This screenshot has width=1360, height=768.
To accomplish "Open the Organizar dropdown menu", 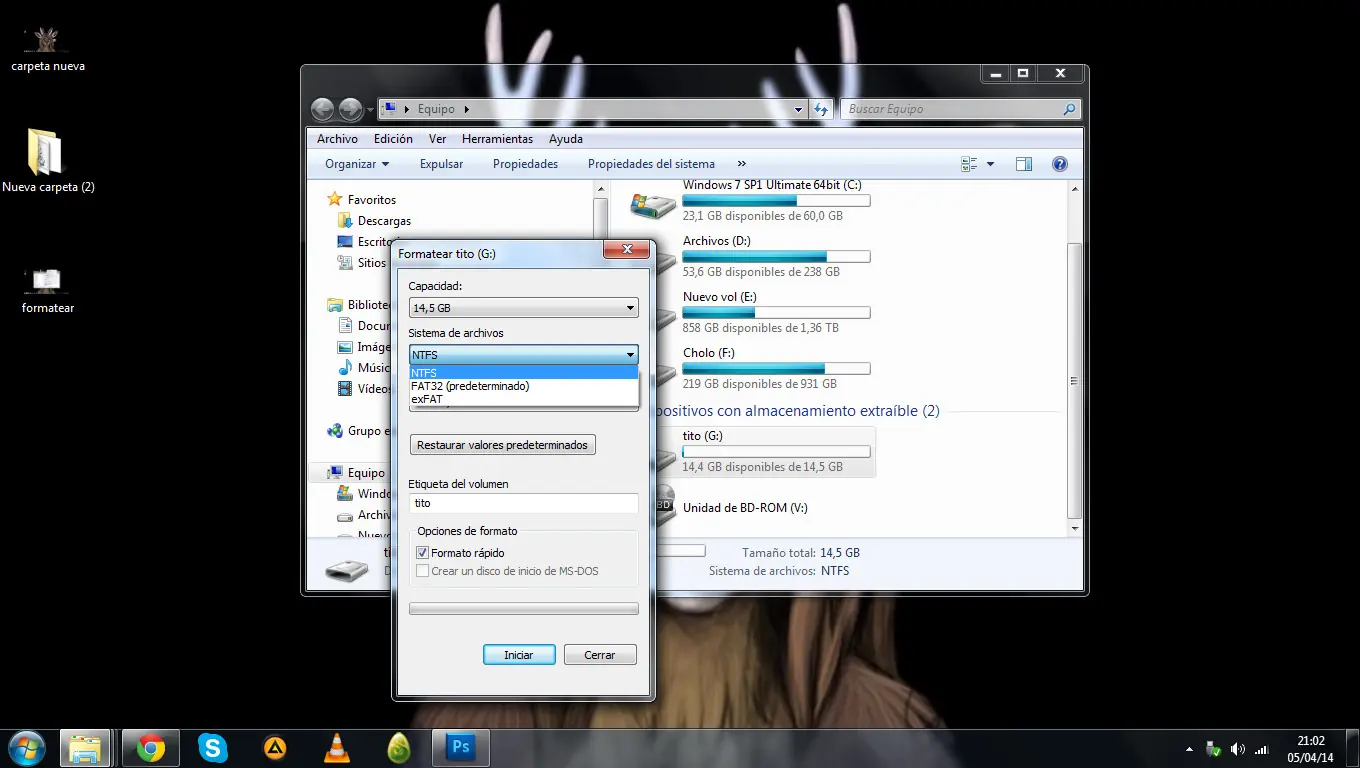I will pyautogui.click(x=357, y=164).
